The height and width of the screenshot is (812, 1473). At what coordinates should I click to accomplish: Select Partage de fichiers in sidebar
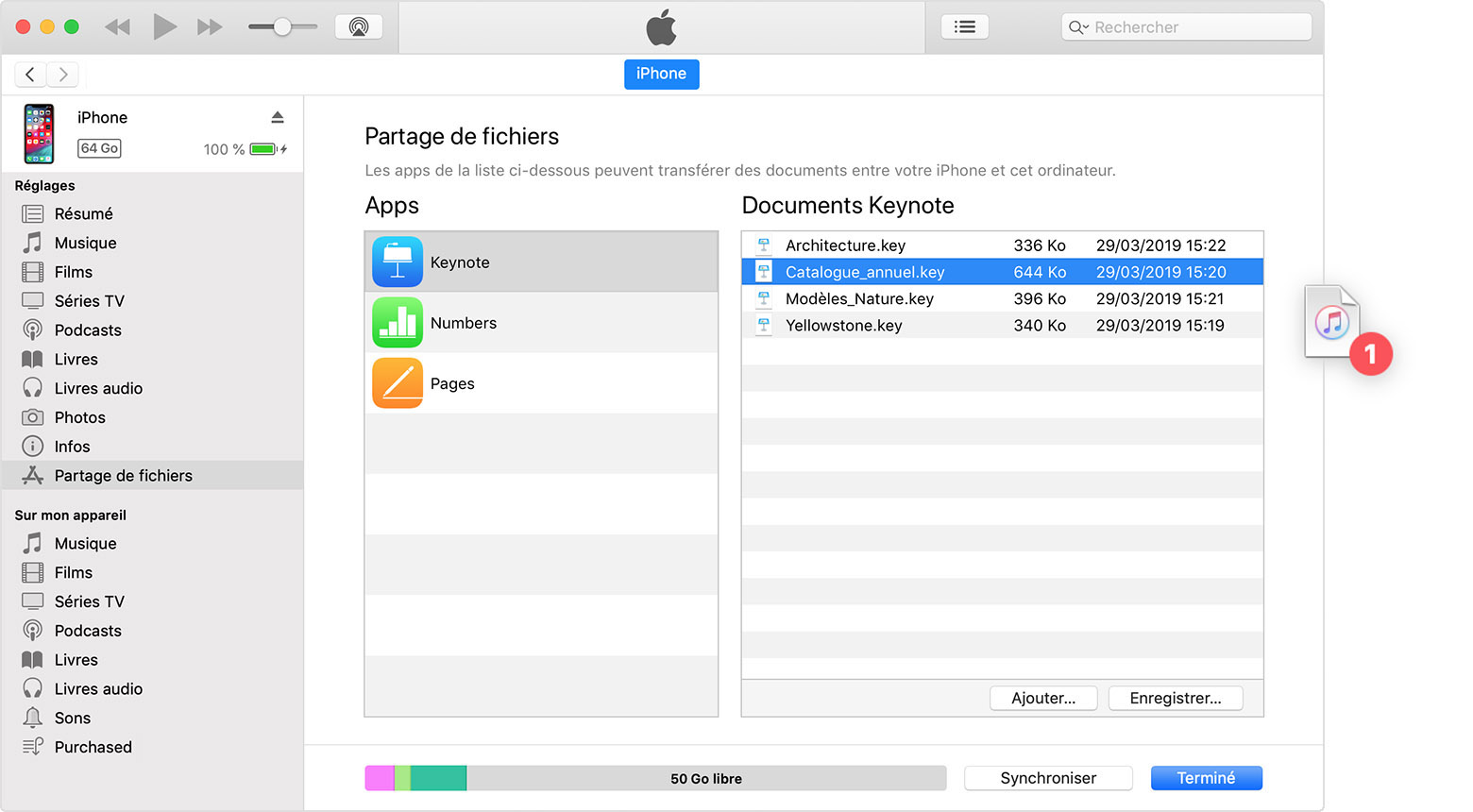(123, 475)
